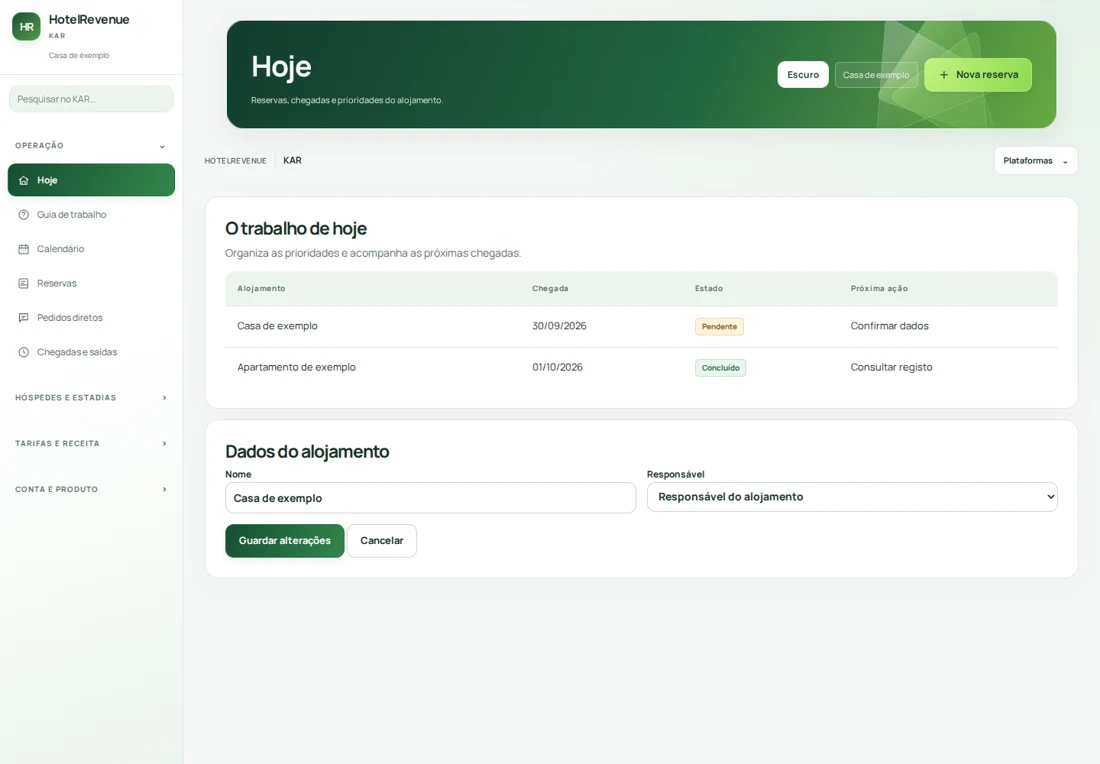Viewport: 1100px width, 764px height.
Task: Click the calendar icon beside Calendário
Action: [23, 249]
